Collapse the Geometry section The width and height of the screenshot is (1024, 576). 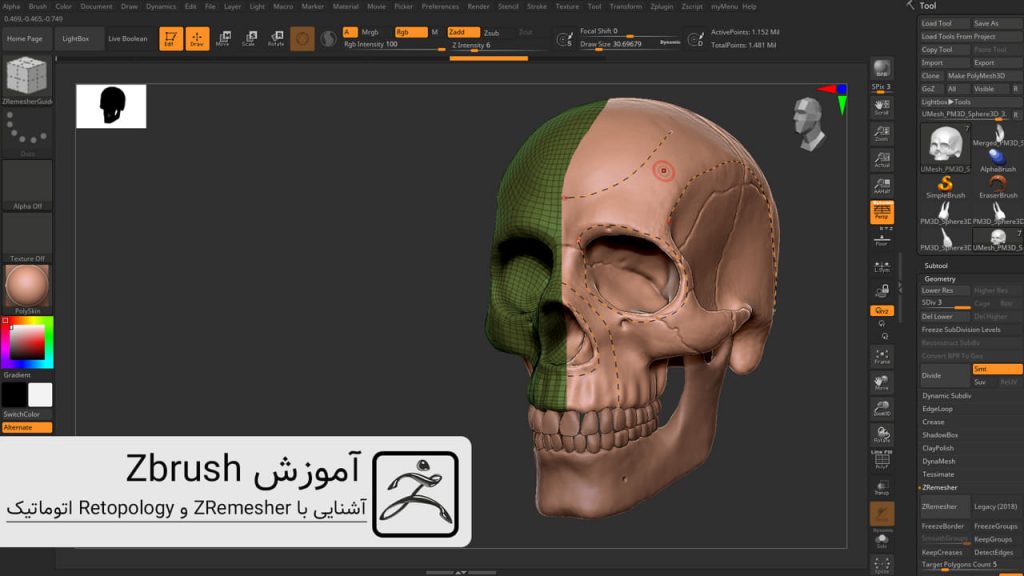[939, 279]
